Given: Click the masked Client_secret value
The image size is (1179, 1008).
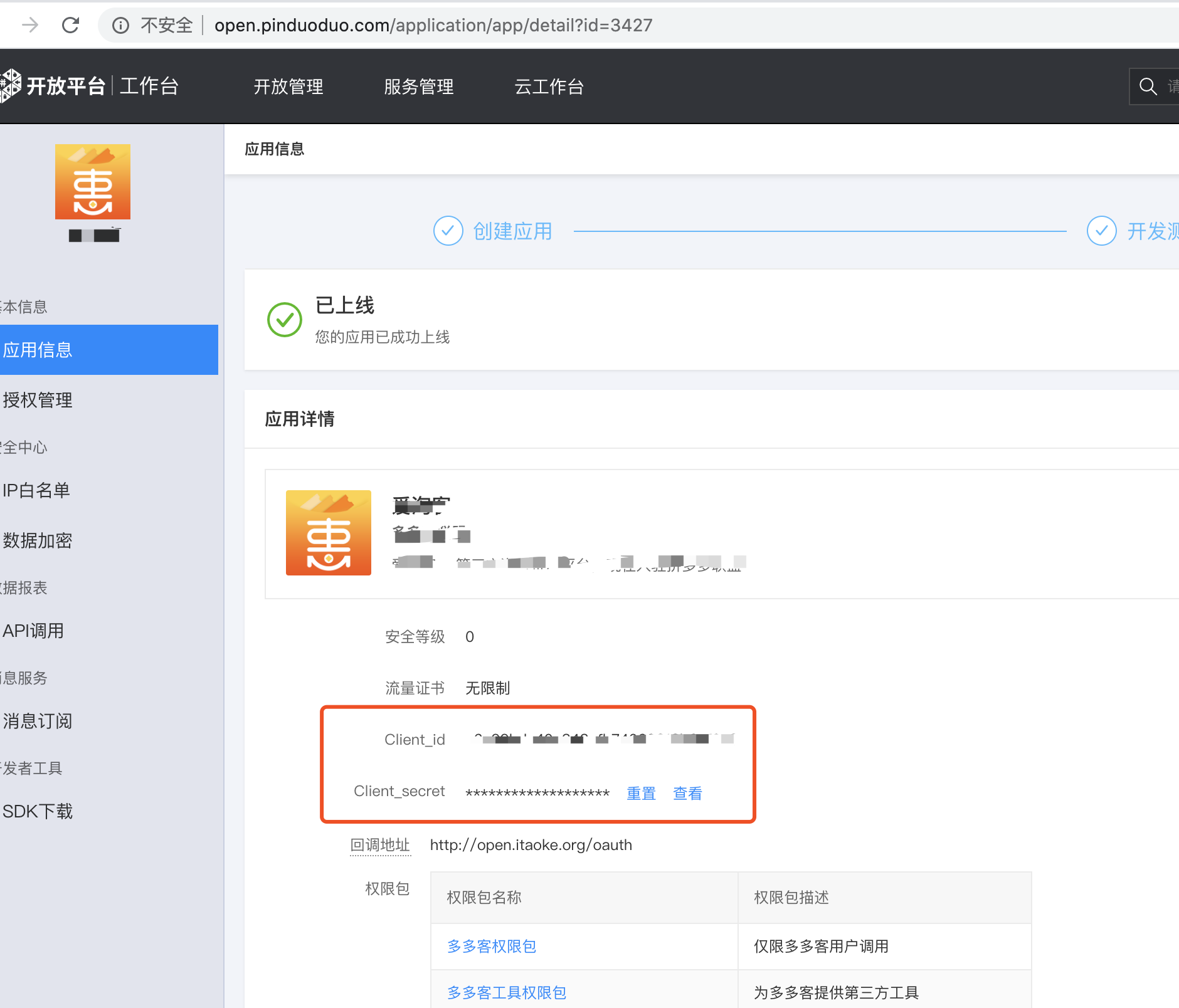Looking at the screenshot, I should point(537,793).
